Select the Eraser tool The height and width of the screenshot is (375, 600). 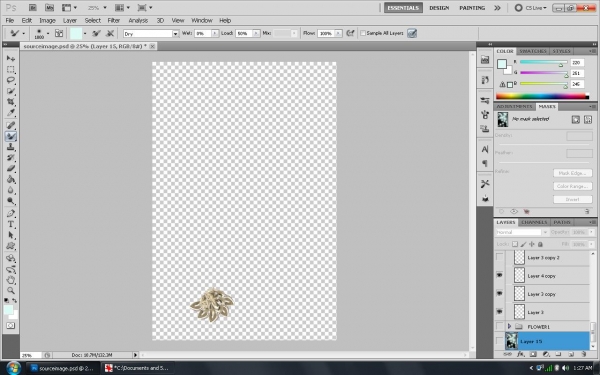tap(11, 168)
